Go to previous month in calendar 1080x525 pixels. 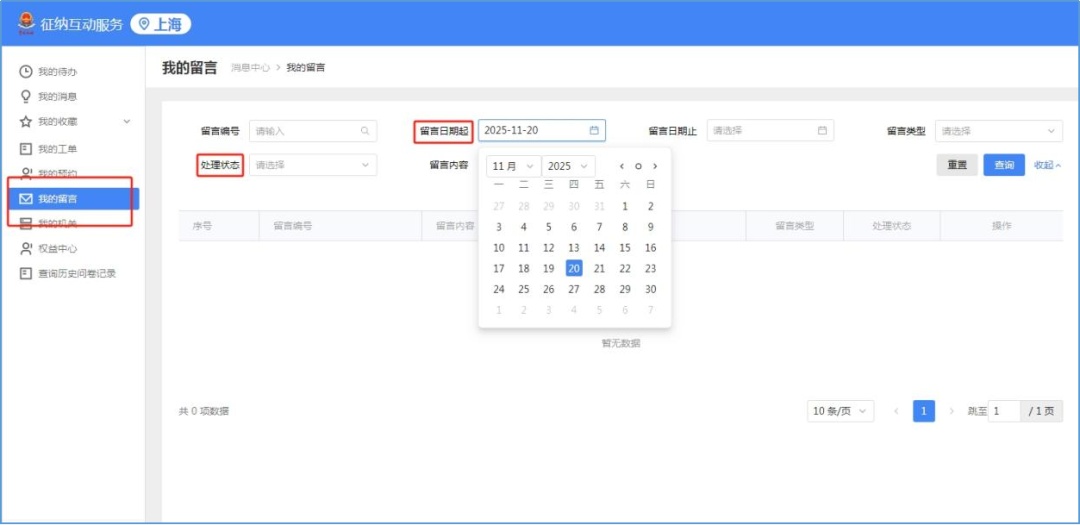(x=622, y=167)
